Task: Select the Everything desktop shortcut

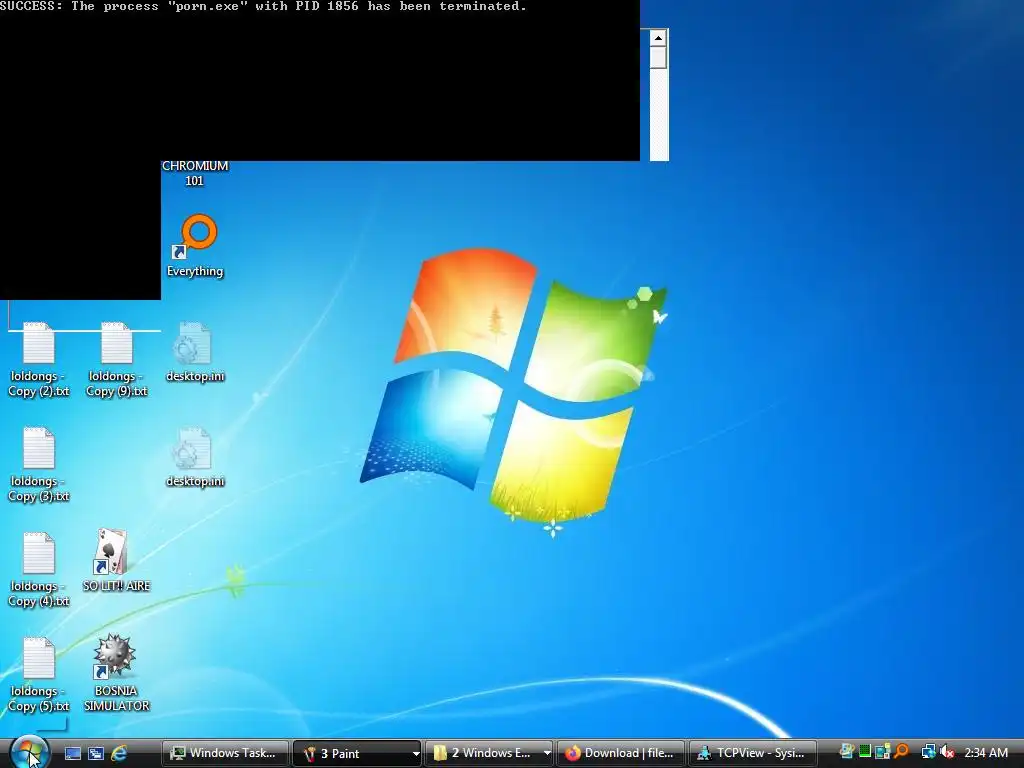Action: [195, 246]
